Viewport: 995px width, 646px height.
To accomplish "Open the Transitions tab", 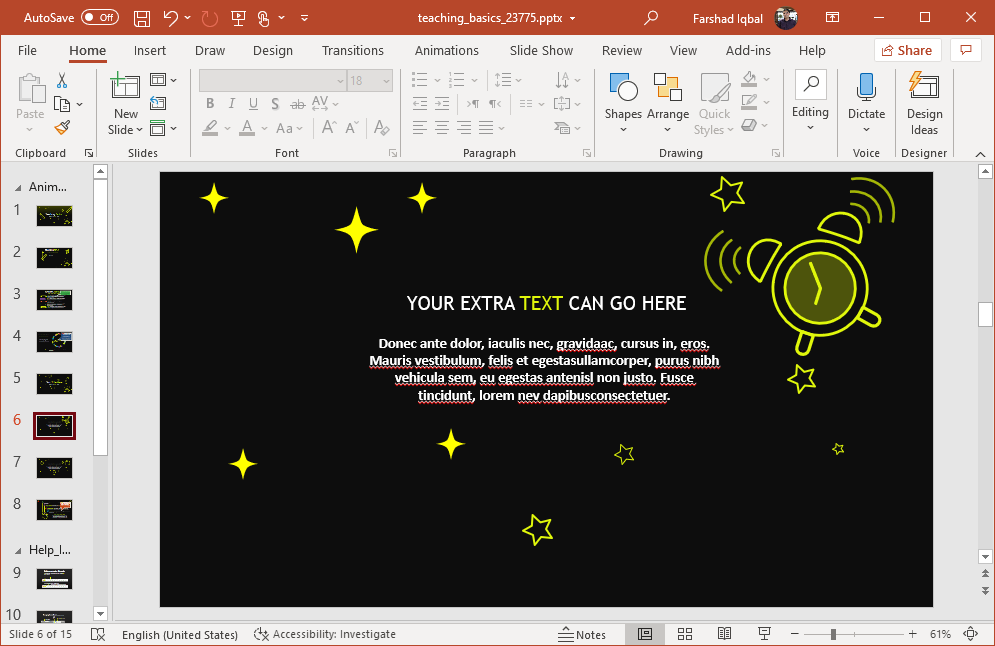I will [352, 50].
